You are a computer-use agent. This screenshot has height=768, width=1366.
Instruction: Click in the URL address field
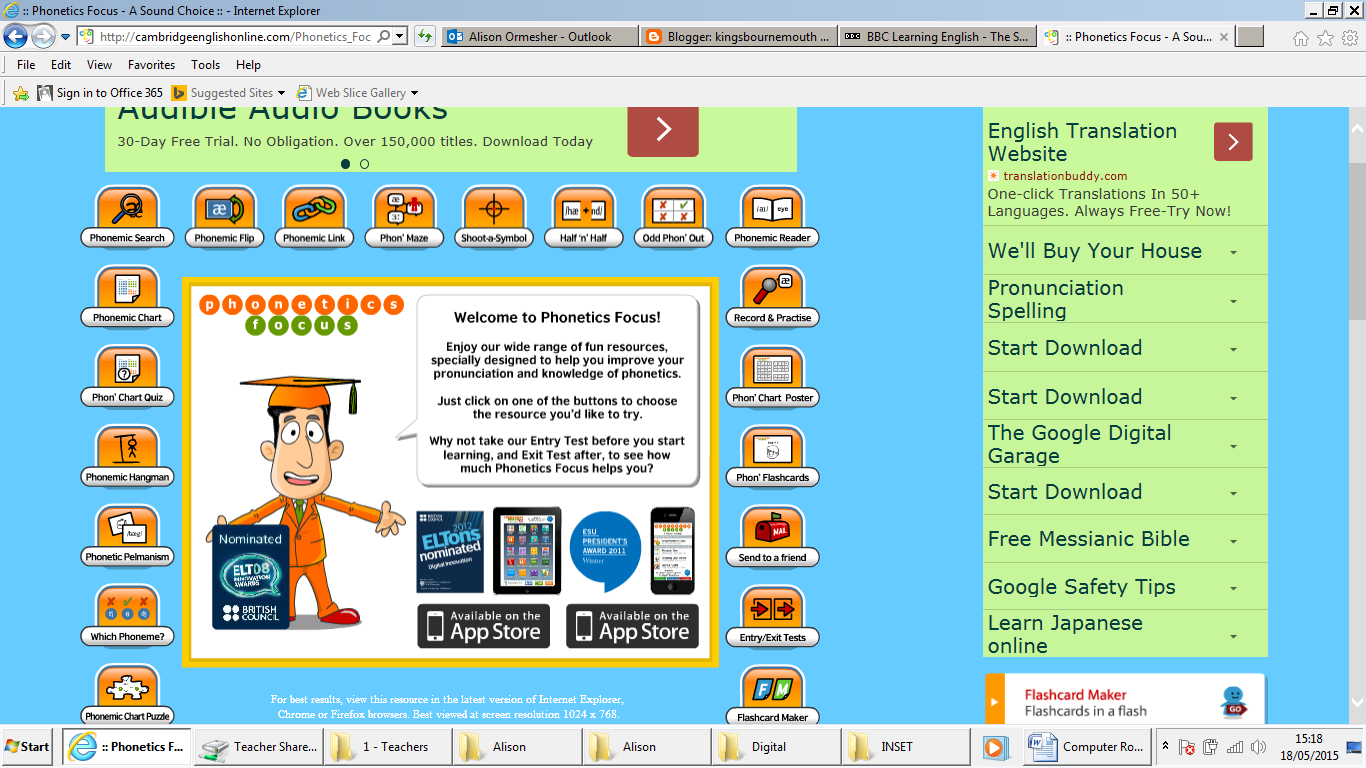click(x=235, y=37)
